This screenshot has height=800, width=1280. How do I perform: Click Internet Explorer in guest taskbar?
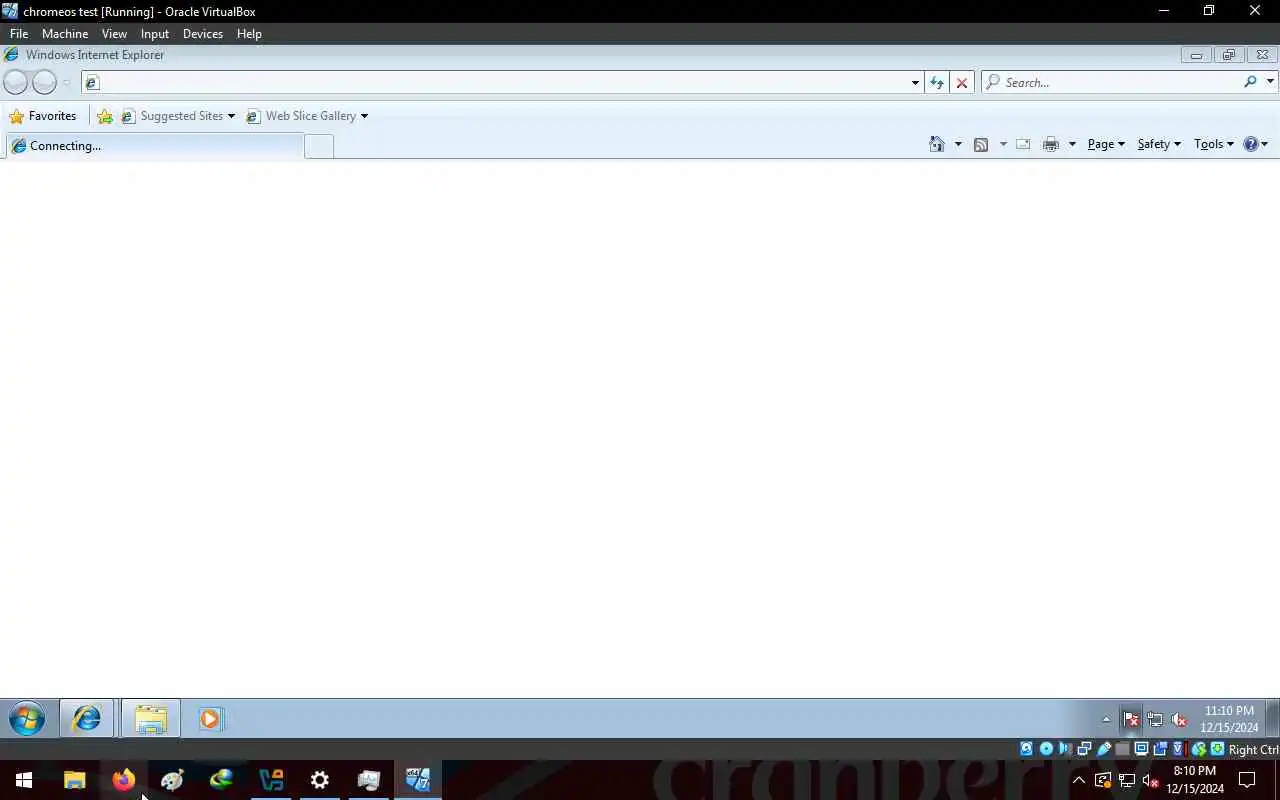point(87,719)
